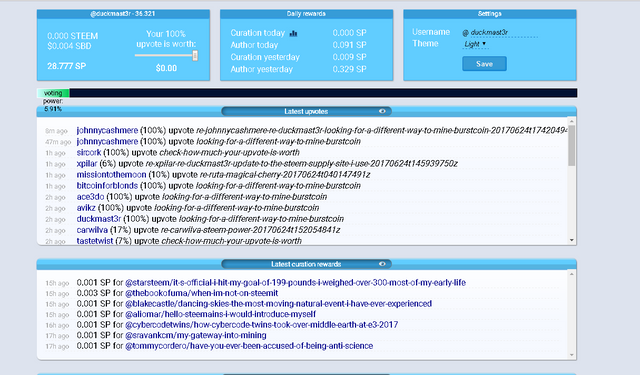Open @starsteem 199-pounds post link
The height and width of the screenshot is (375, 640).
pyautogui.click(x=295, y=282)
